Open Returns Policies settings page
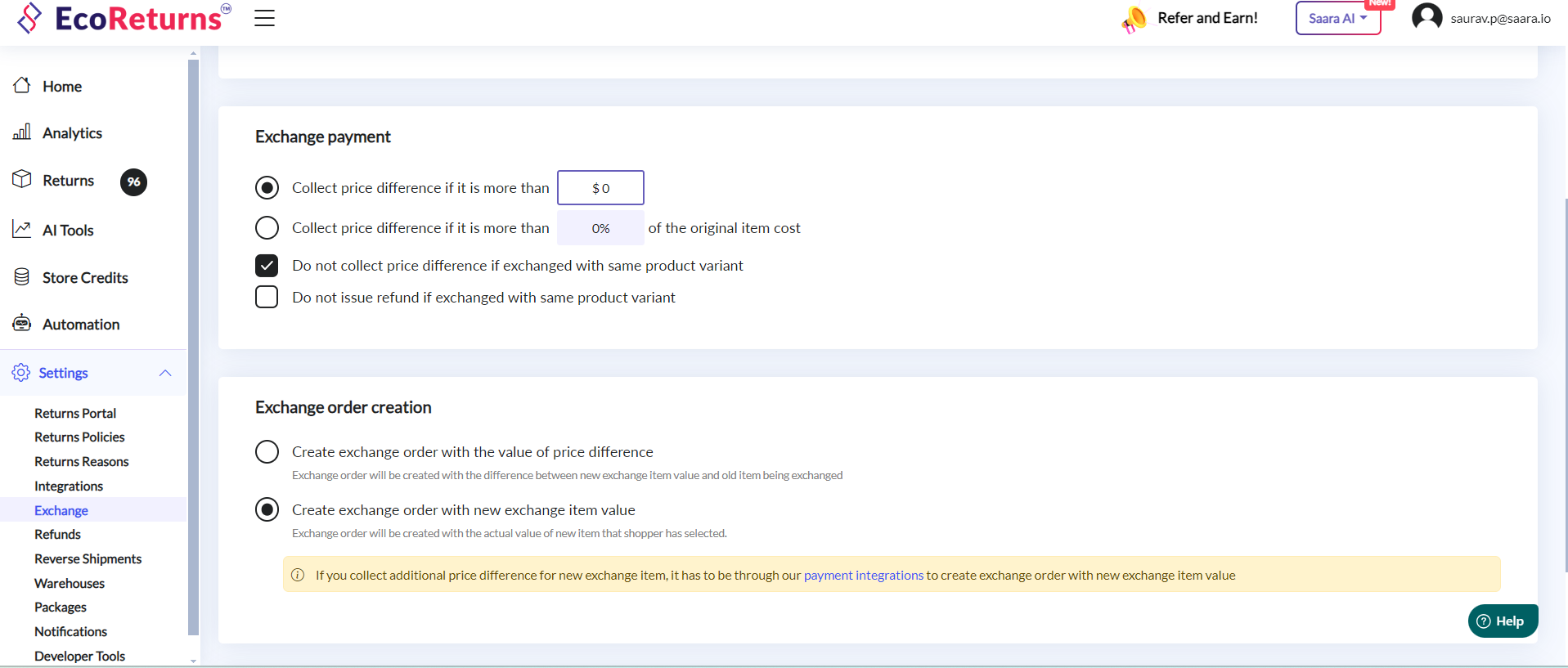Viewport: 1568px width, 668px height. (x=79, y=437)
